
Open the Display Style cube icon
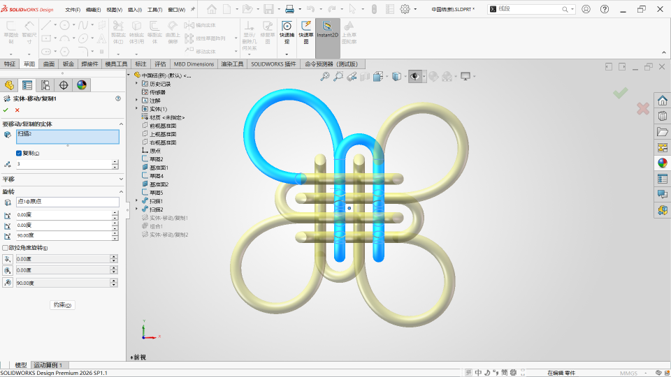(397, 77)
